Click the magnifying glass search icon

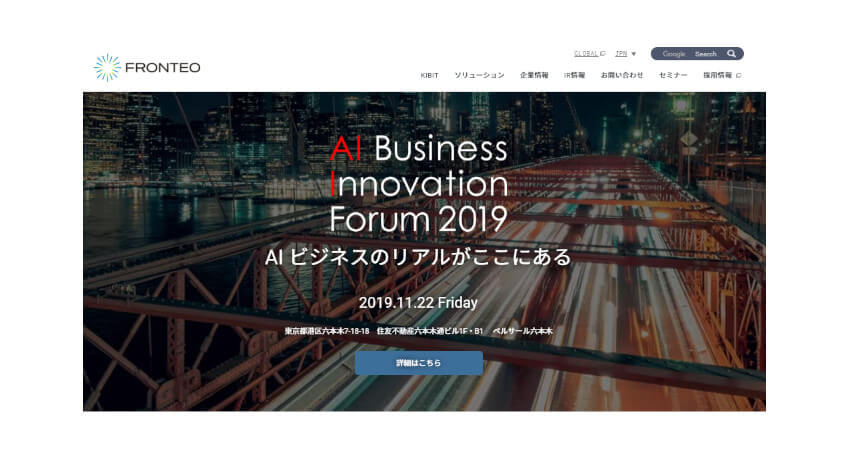click(731, 54)
